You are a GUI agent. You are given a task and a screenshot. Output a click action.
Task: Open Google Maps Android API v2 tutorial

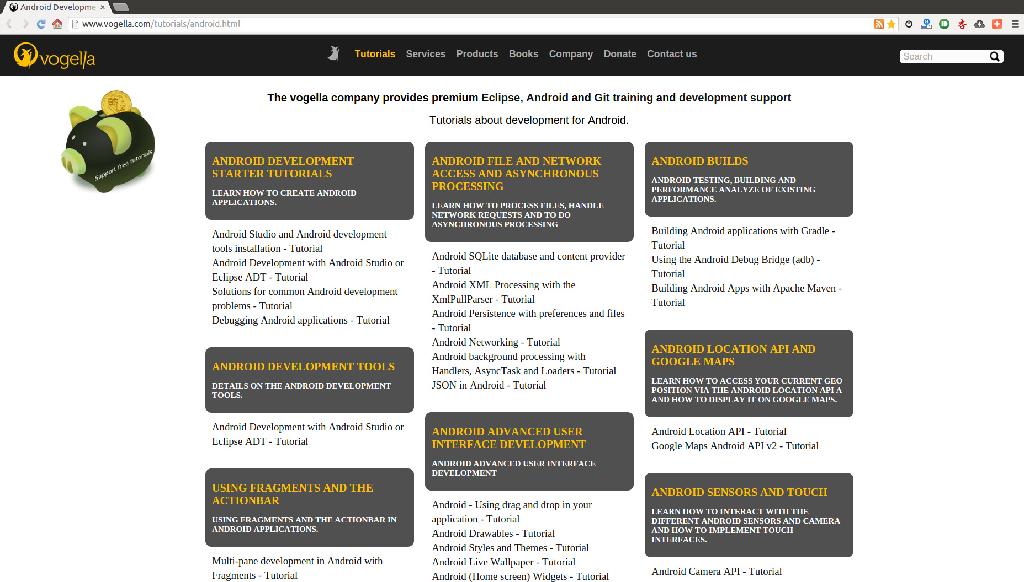coord(735,446)
